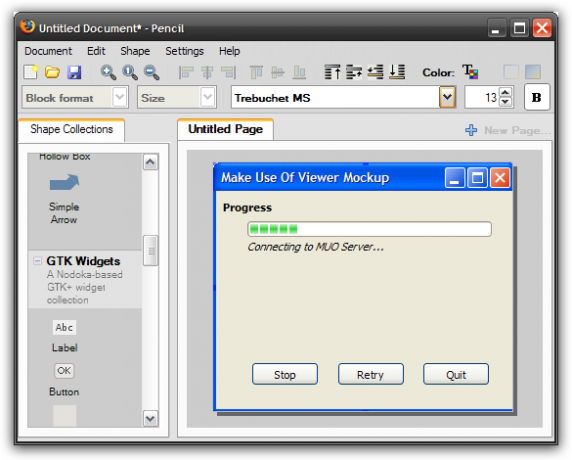Increase font size with the up stepper arrow
The width and height of the screenshot is (572, 460).
tap(505, 92)
